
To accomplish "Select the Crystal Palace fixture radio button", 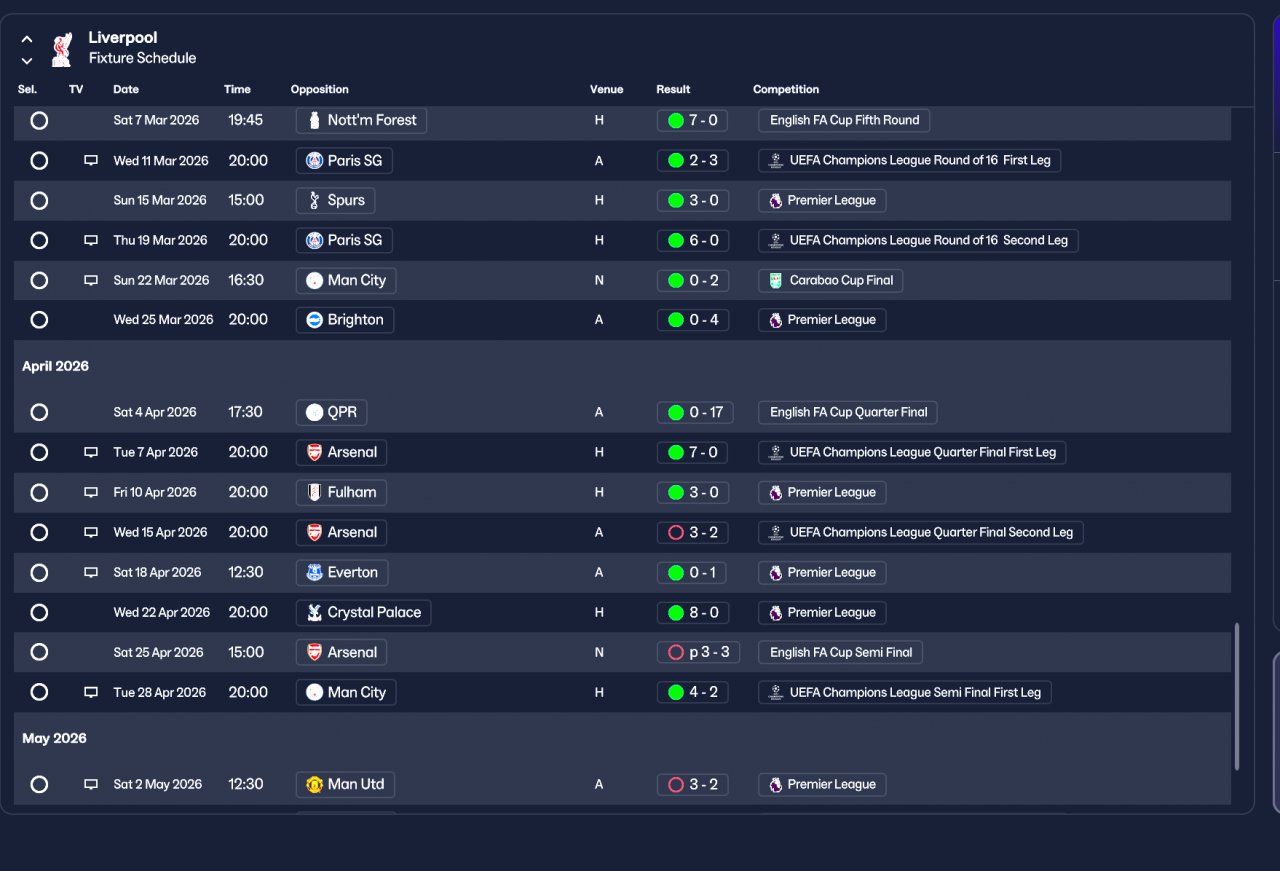I will 39,612.
